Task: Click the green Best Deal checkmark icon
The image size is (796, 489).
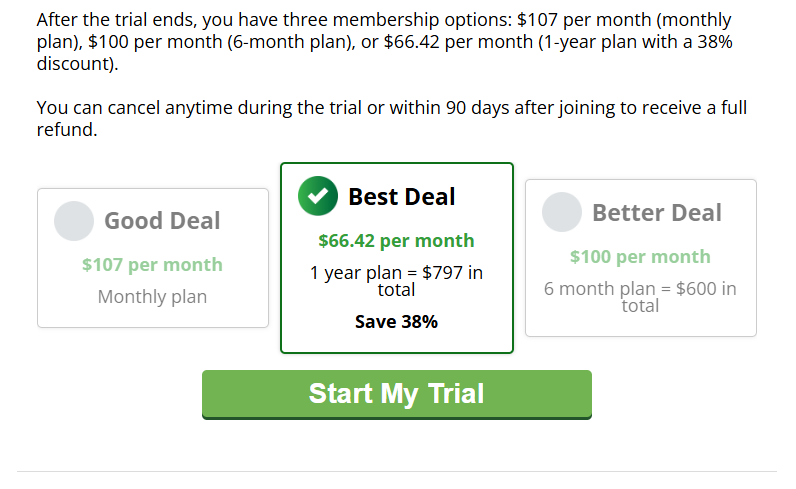Action: 318,196
